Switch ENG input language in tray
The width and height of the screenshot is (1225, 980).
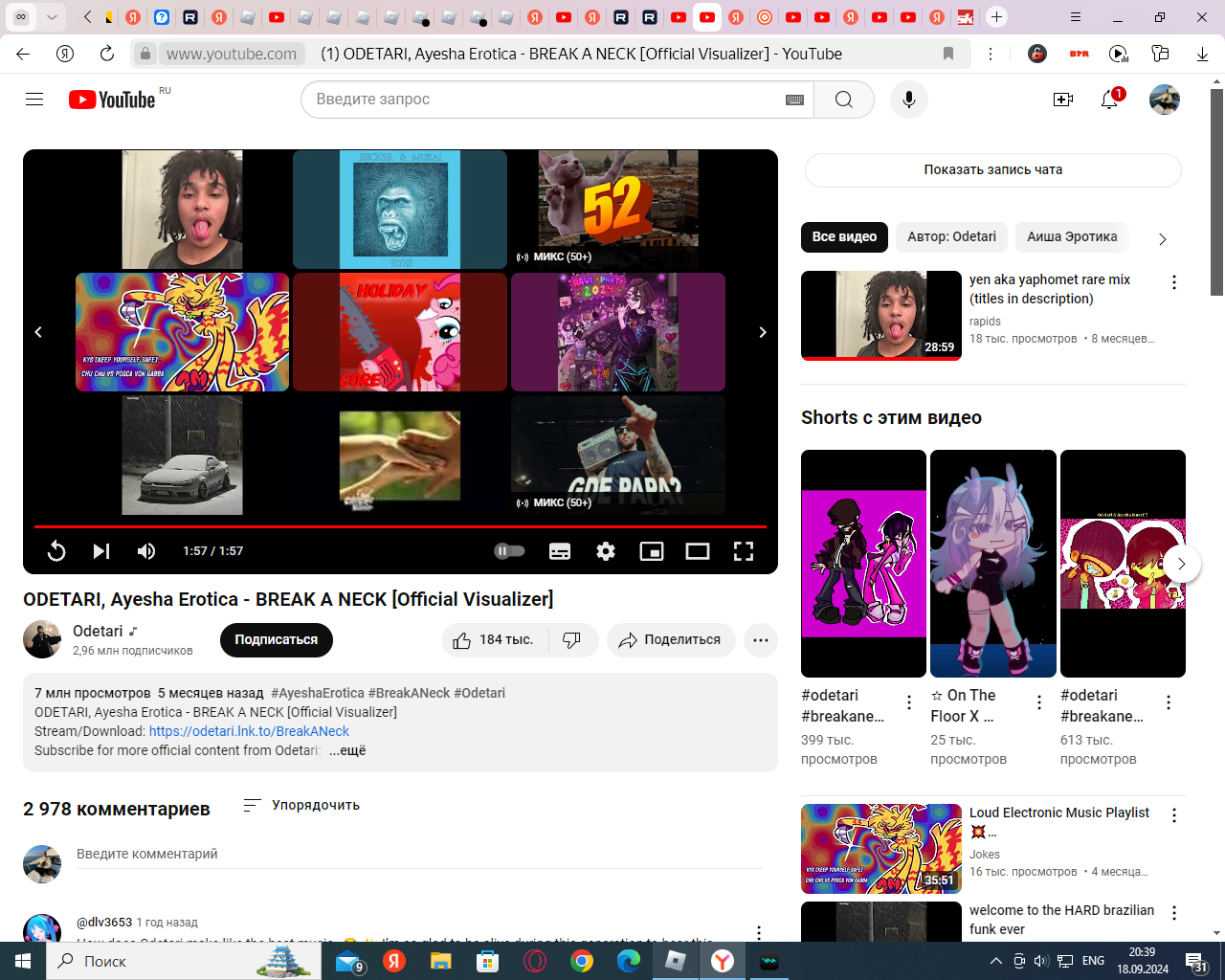tap(1093, 961)
